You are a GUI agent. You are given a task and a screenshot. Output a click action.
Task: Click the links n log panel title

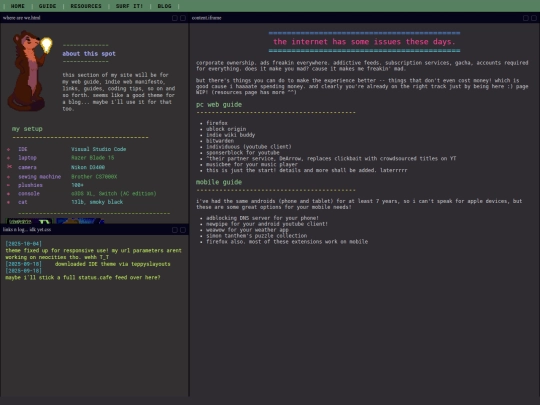pos(27,229)
